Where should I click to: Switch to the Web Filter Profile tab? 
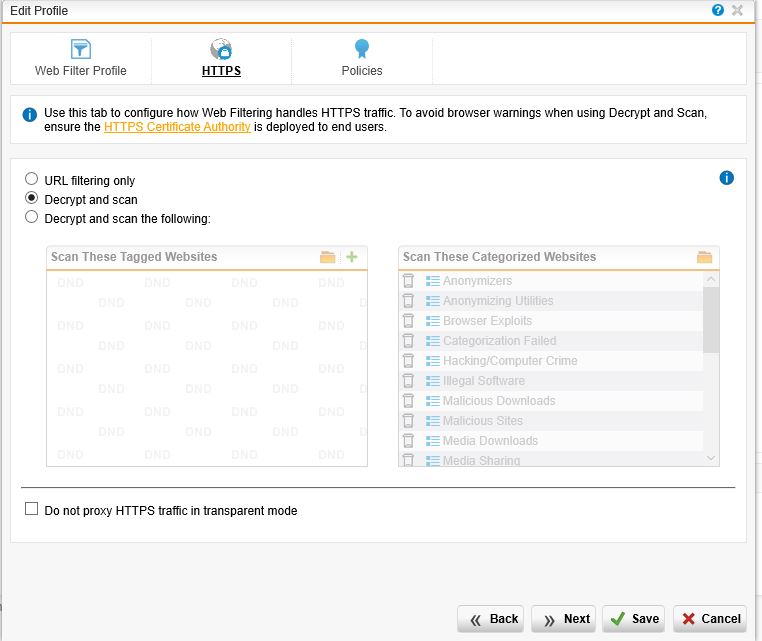pos(81,58)
